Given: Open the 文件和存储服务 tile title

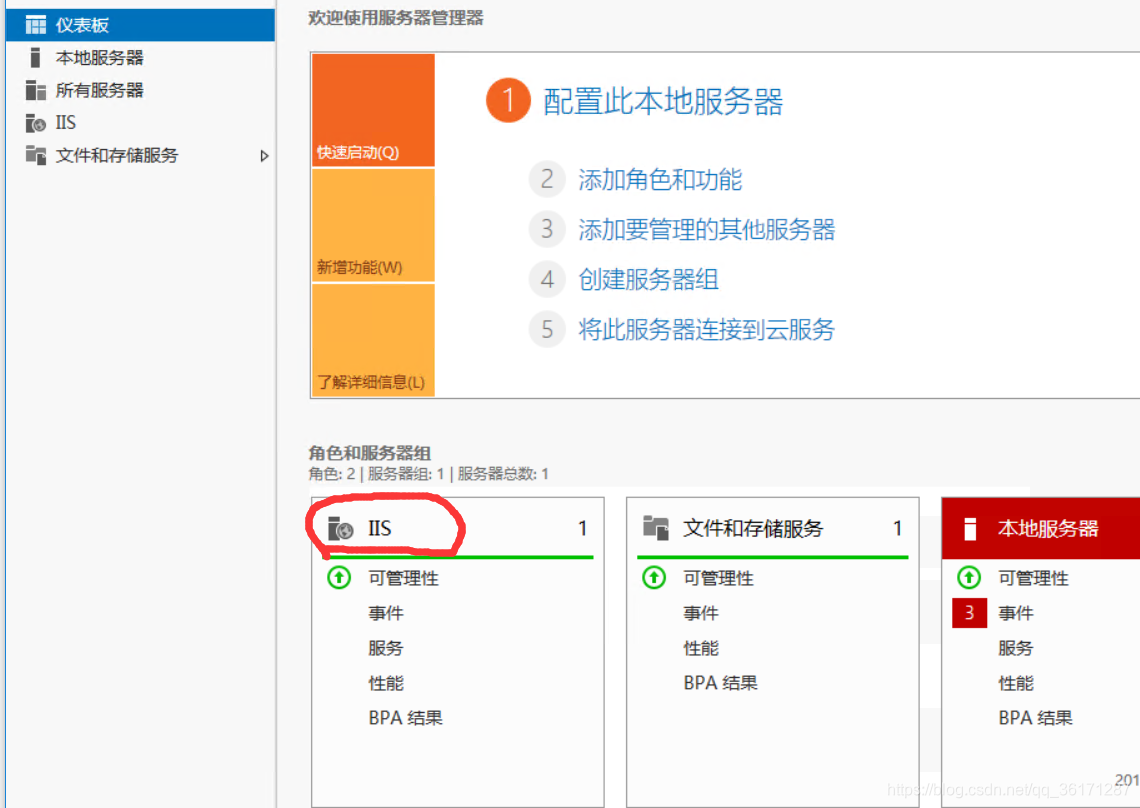Looking at the screenshot, I should pos(753,528).
